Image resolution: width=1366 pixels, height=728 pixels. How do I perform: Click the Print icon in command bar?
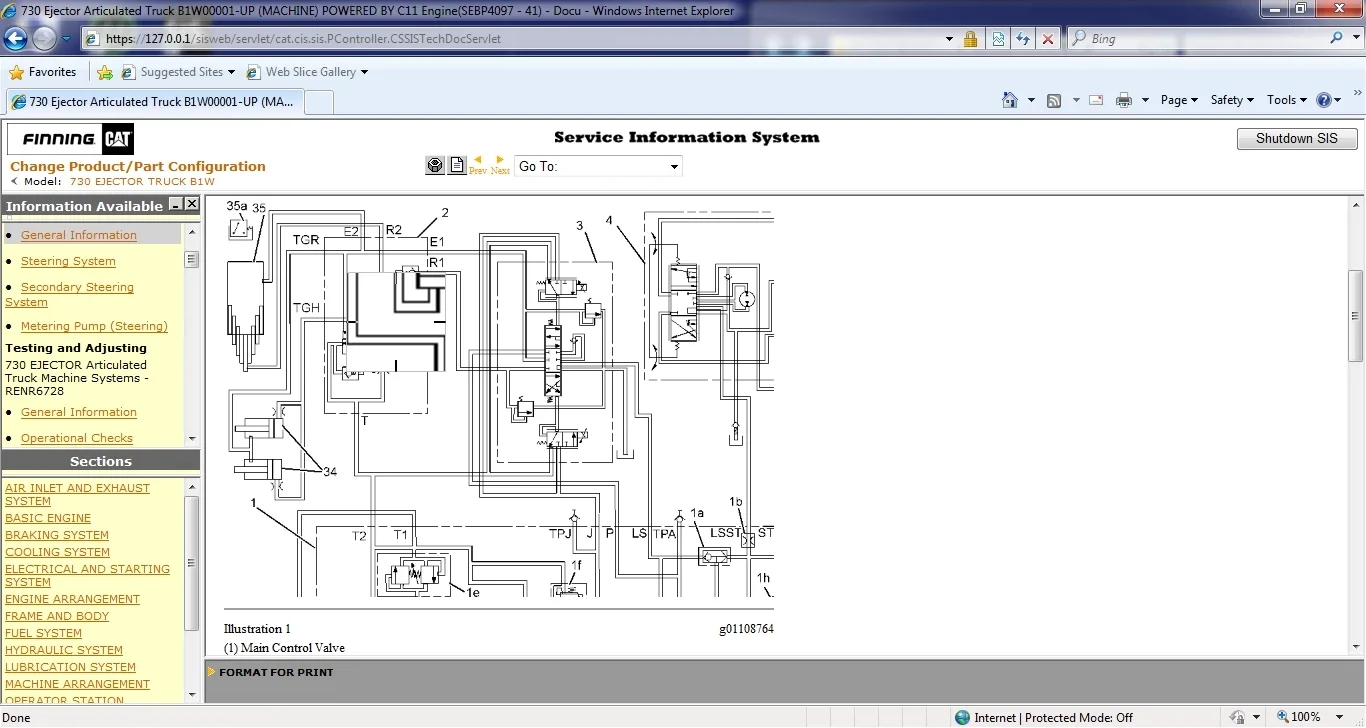pyautogui.click(x=1123, y=100)
